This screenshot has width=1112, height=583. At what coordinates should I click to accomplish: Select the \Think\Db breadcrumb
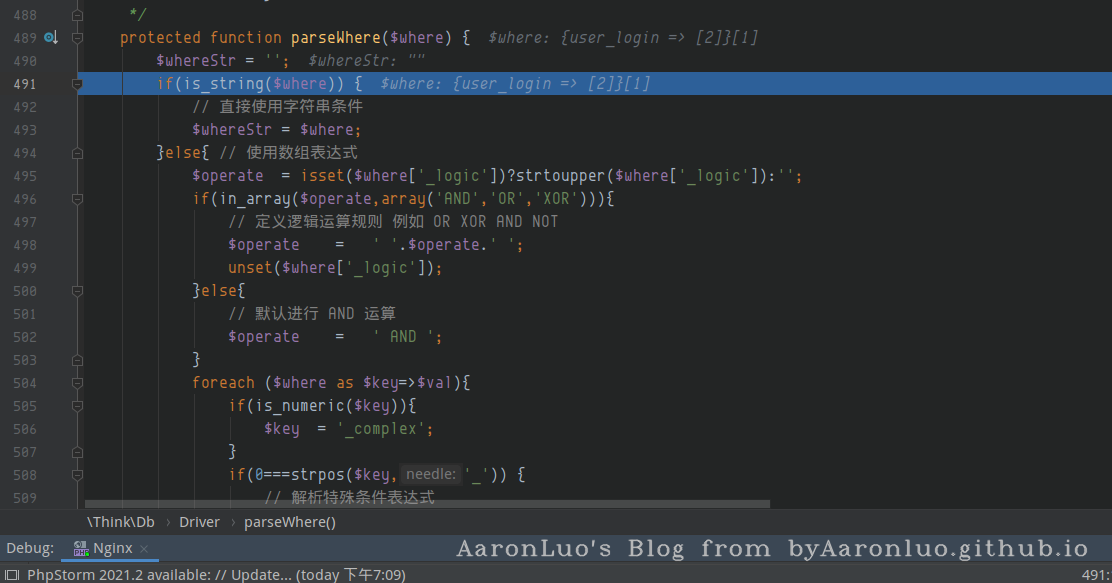coord(120,522)
